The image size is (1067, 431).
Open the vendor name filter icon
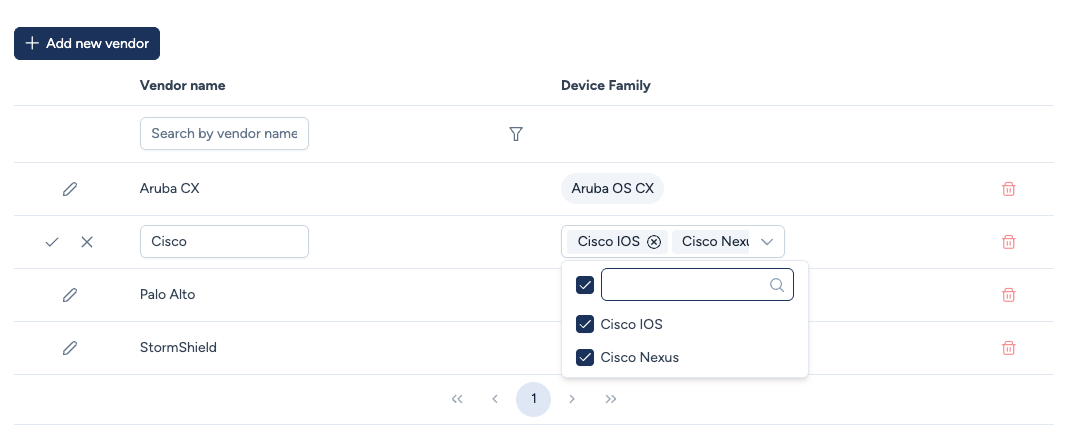point(516,134)
